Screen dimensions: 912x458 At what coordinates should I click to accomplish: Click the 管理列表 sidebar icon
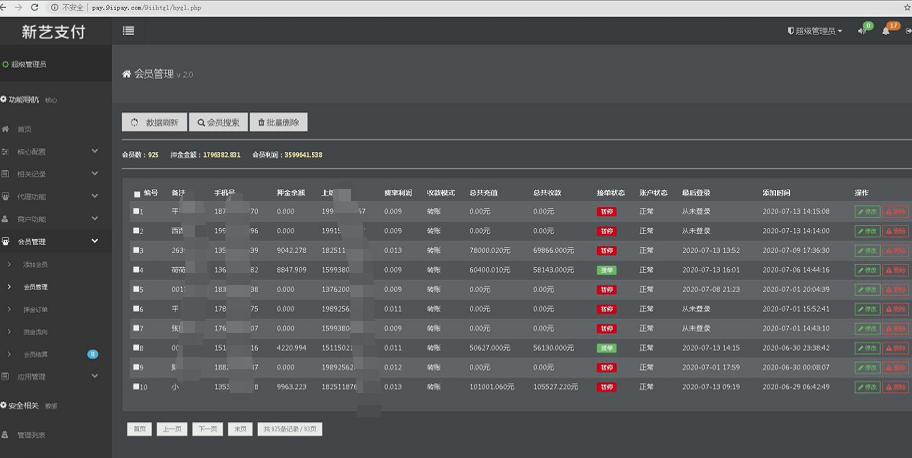point(6,435)
